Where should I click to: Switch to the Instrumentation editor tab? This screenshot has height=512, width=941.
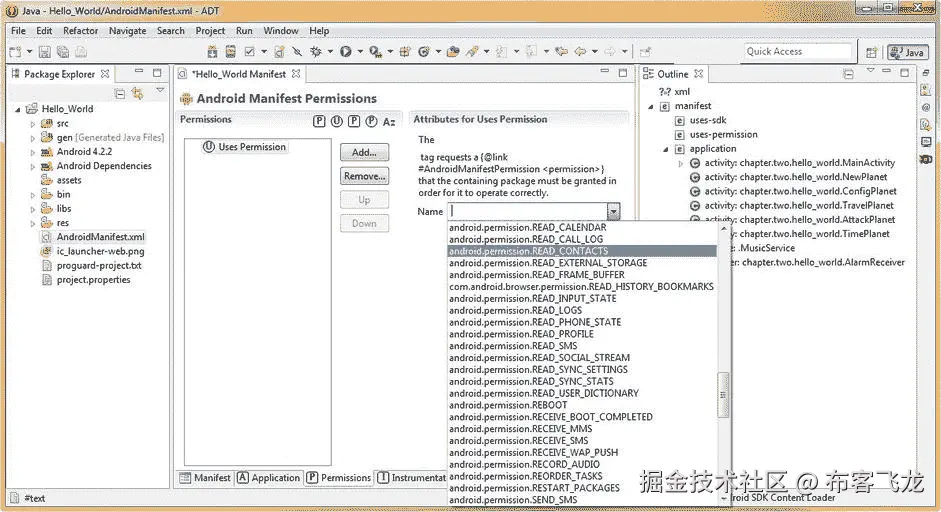(x=413, y=478)
